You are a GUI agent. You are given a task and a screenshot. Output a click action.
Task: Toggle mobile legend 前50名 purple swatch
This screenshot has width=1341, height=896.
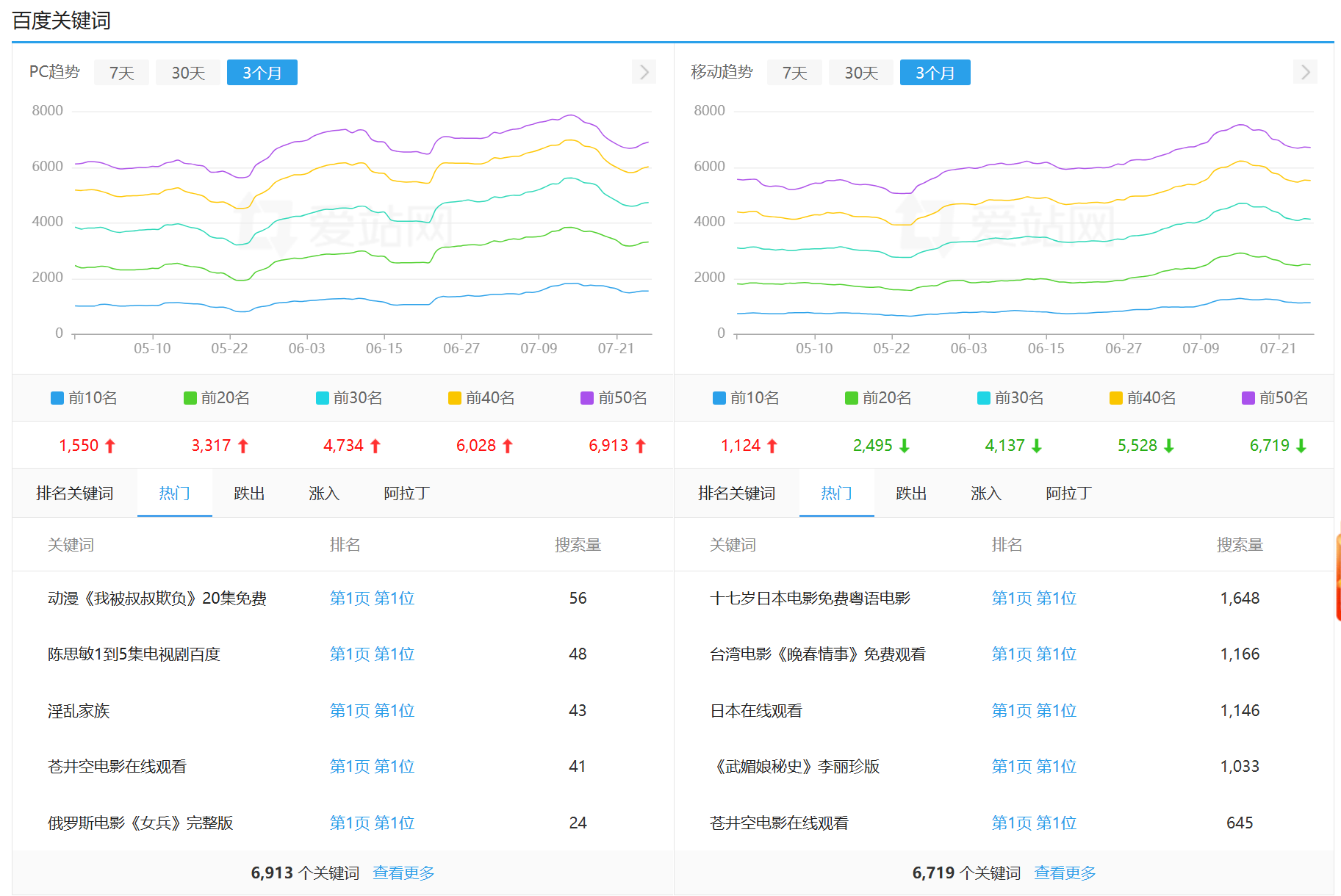(x=1248, y=398)
